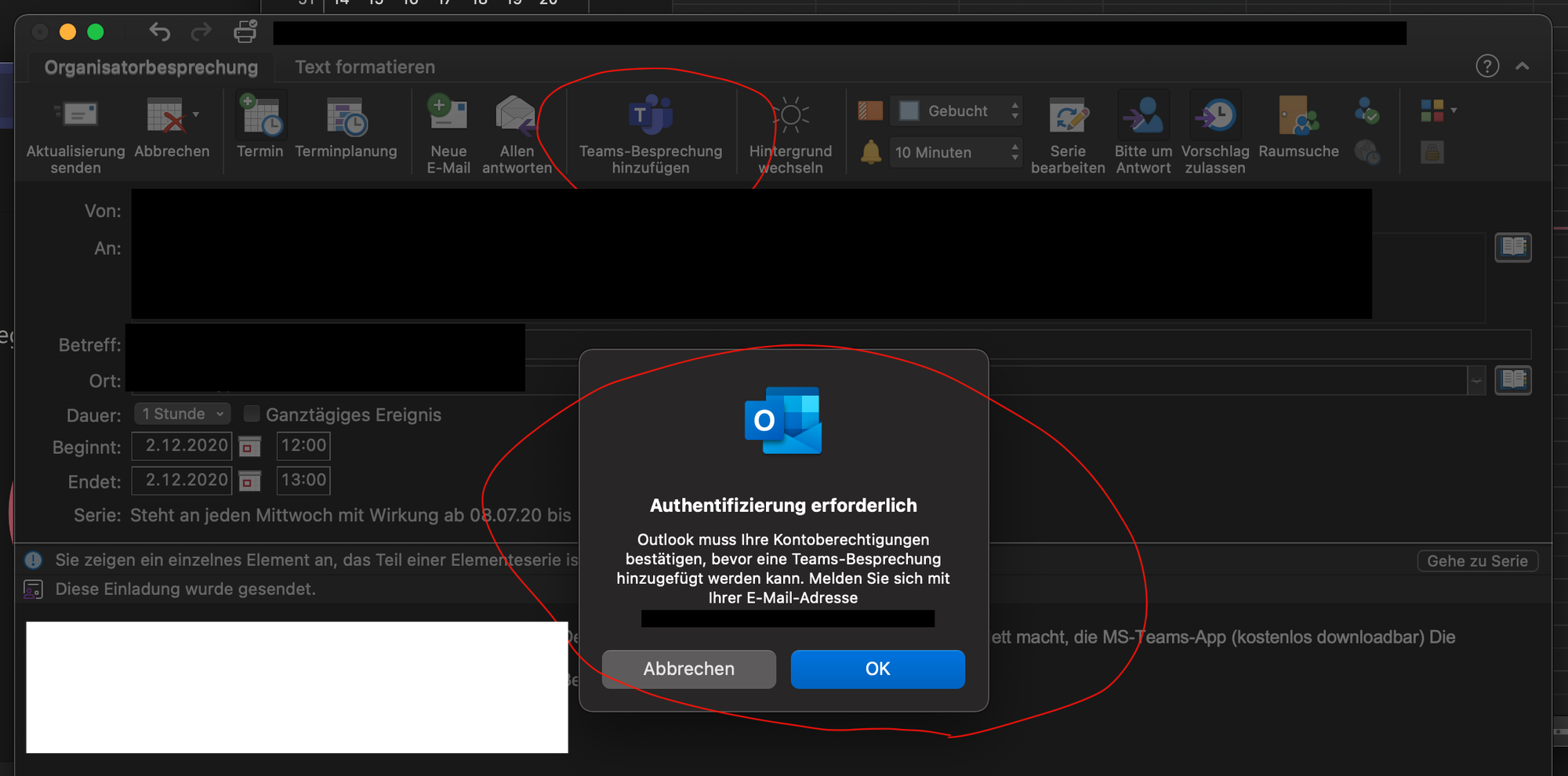Switch to Organisatorbesprechung tab
This screenshot has height=776, width=1568.
(x=151, y=67)
